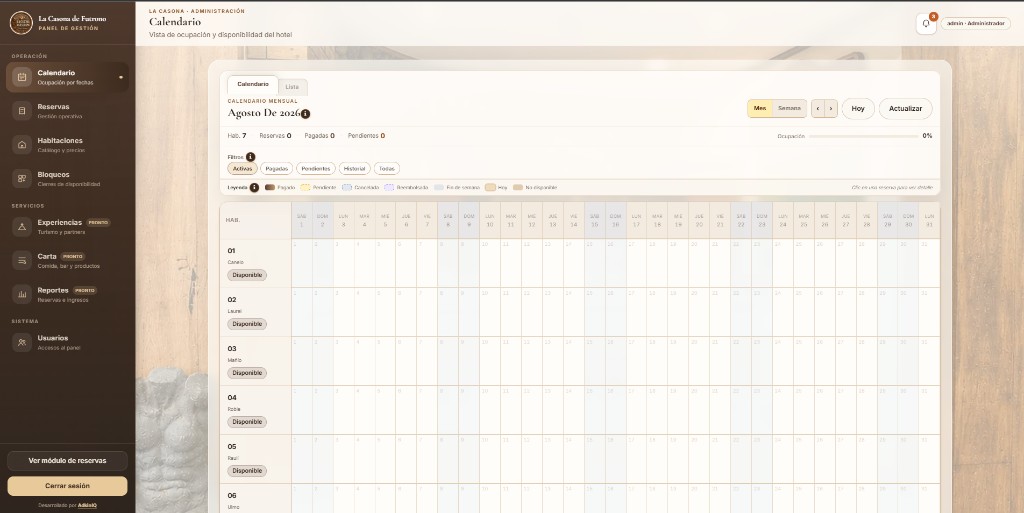The height and width of the screenshot is (513, 1024).
Task: Select room 03 day 31 cell
Action: [x=929, y=361]
